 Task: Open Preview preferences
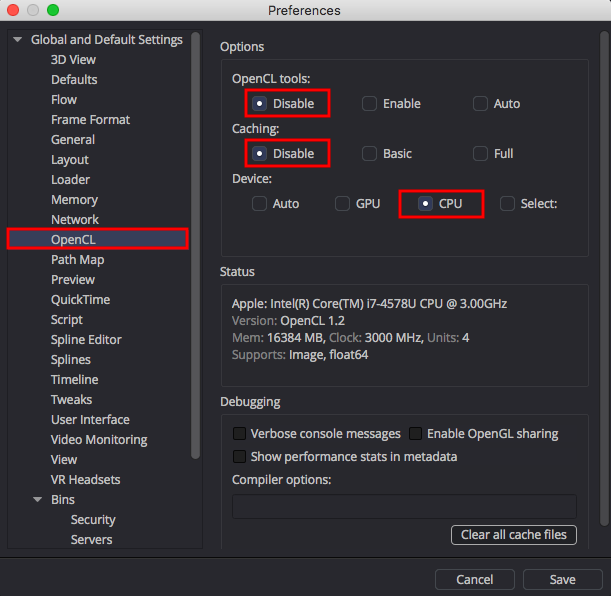(x=73, y=280)
